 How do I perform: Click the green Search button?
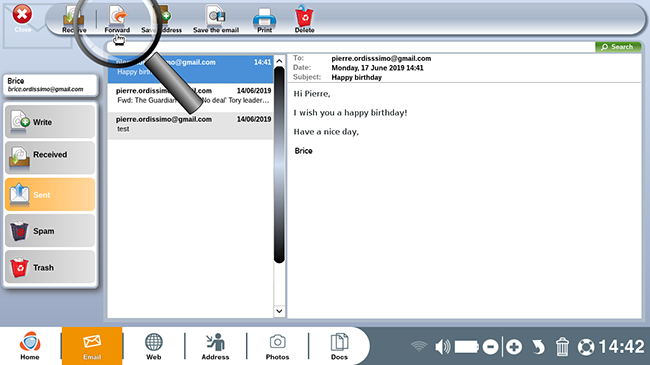point(618,47)
